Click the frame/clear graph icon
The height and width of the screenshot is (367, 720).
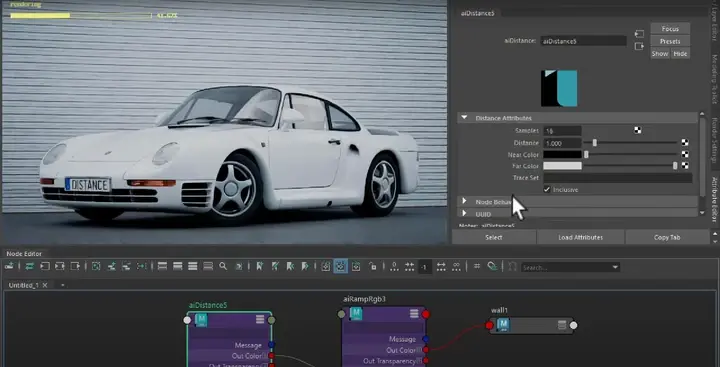click(x=96, y=266)
